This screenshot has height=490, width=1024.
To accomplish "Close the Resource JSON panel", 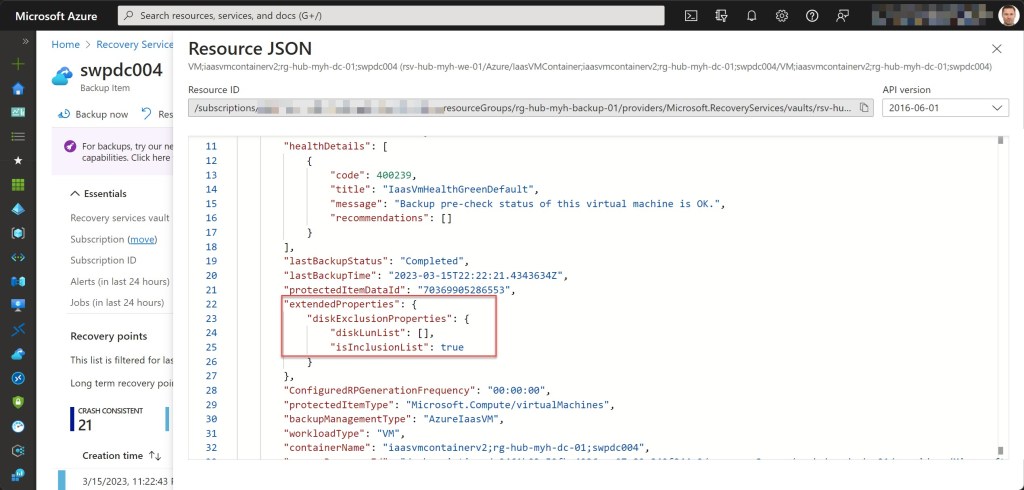I will point(996,48).
